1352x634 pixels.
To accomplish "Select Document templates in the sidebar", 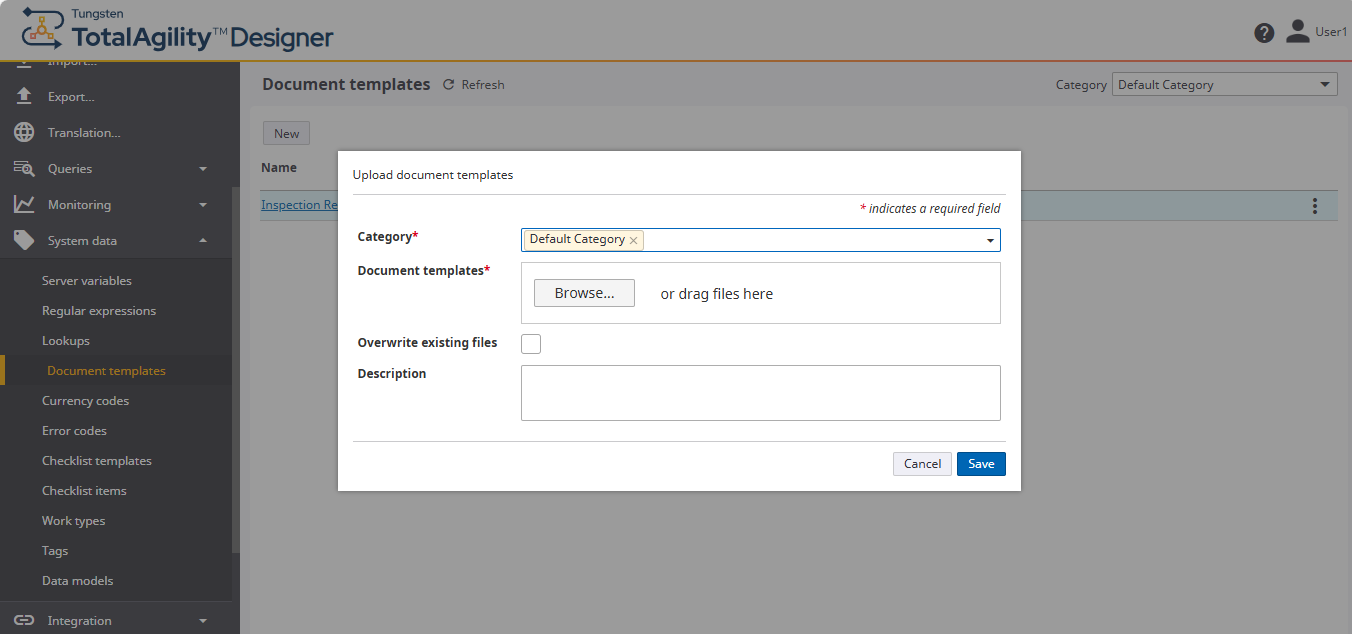I will tap(106, 370).
